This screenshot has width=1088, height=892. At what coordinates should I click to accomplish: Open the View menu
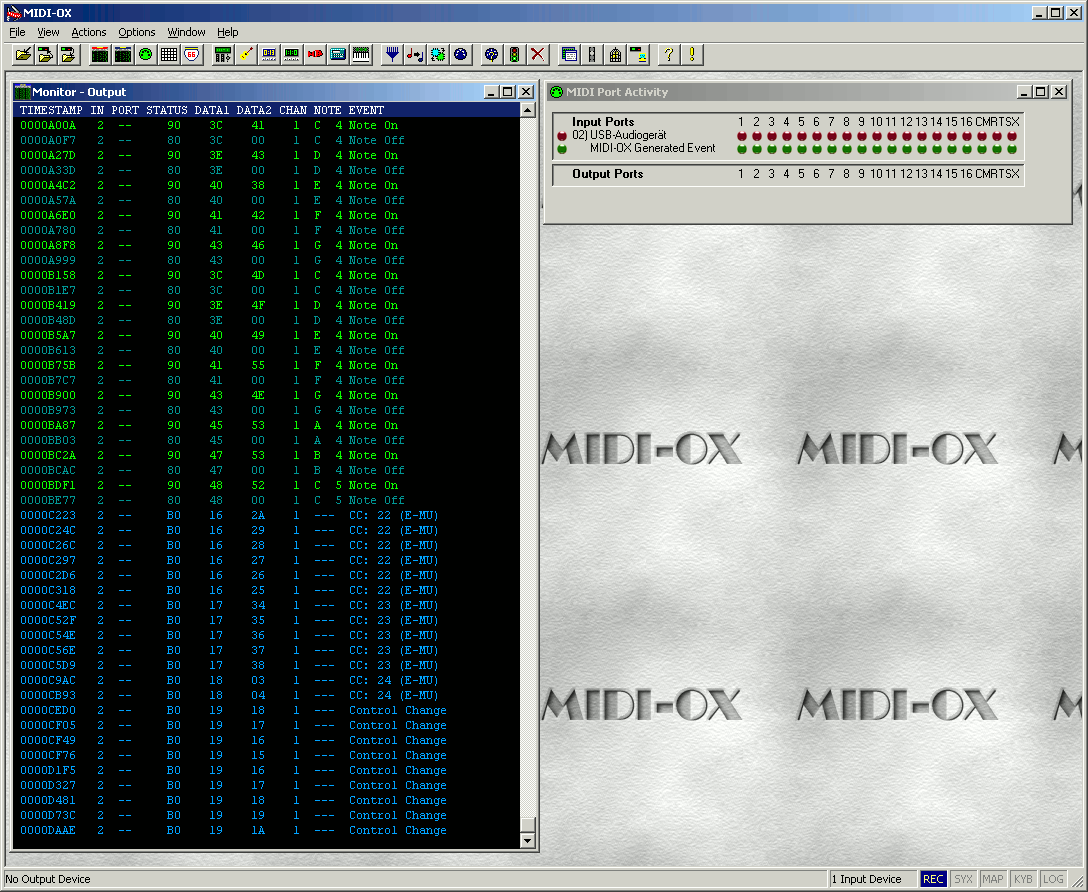pos(48,32)
